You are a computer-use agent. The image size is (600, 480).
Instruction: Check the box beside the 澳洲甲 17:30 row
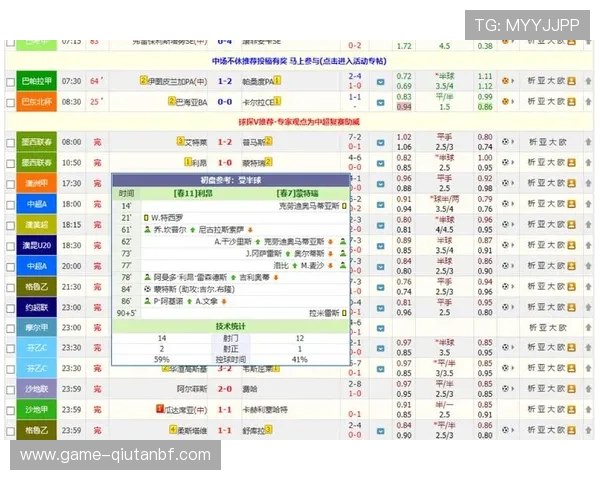[10, 184]
